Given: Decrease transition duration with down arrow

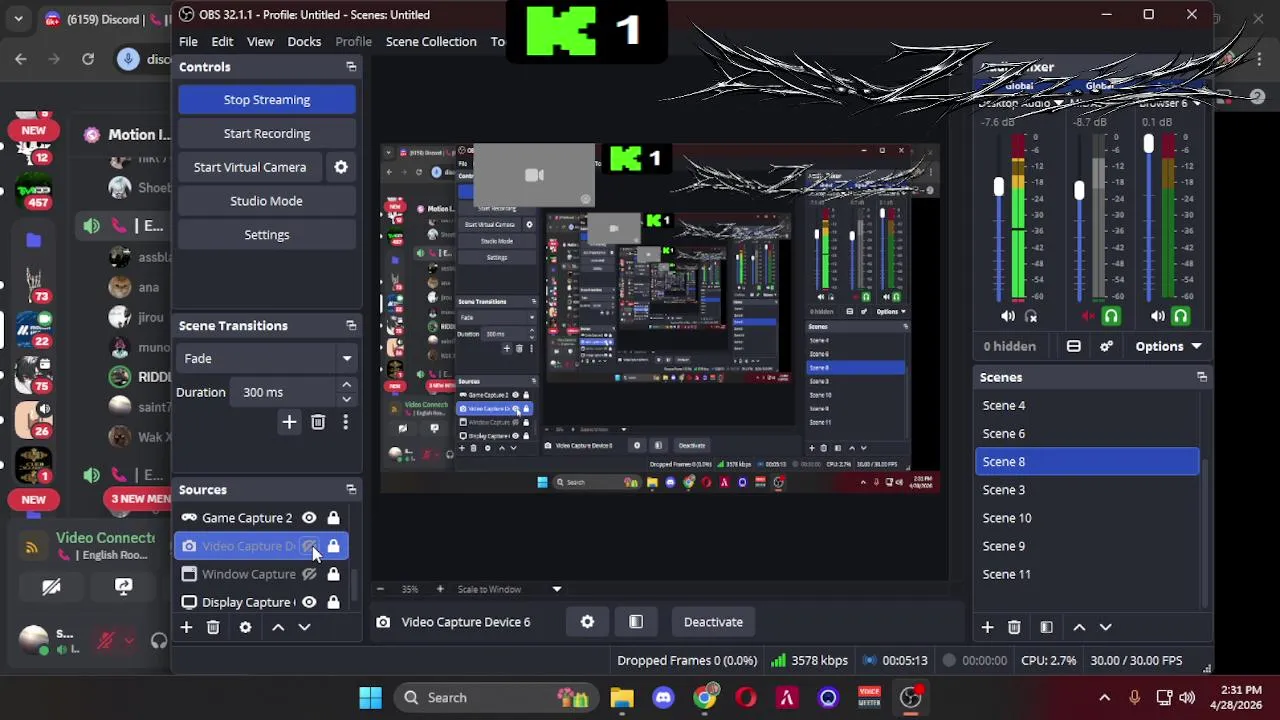Looking at the screenshot, I should pos(346,399).
